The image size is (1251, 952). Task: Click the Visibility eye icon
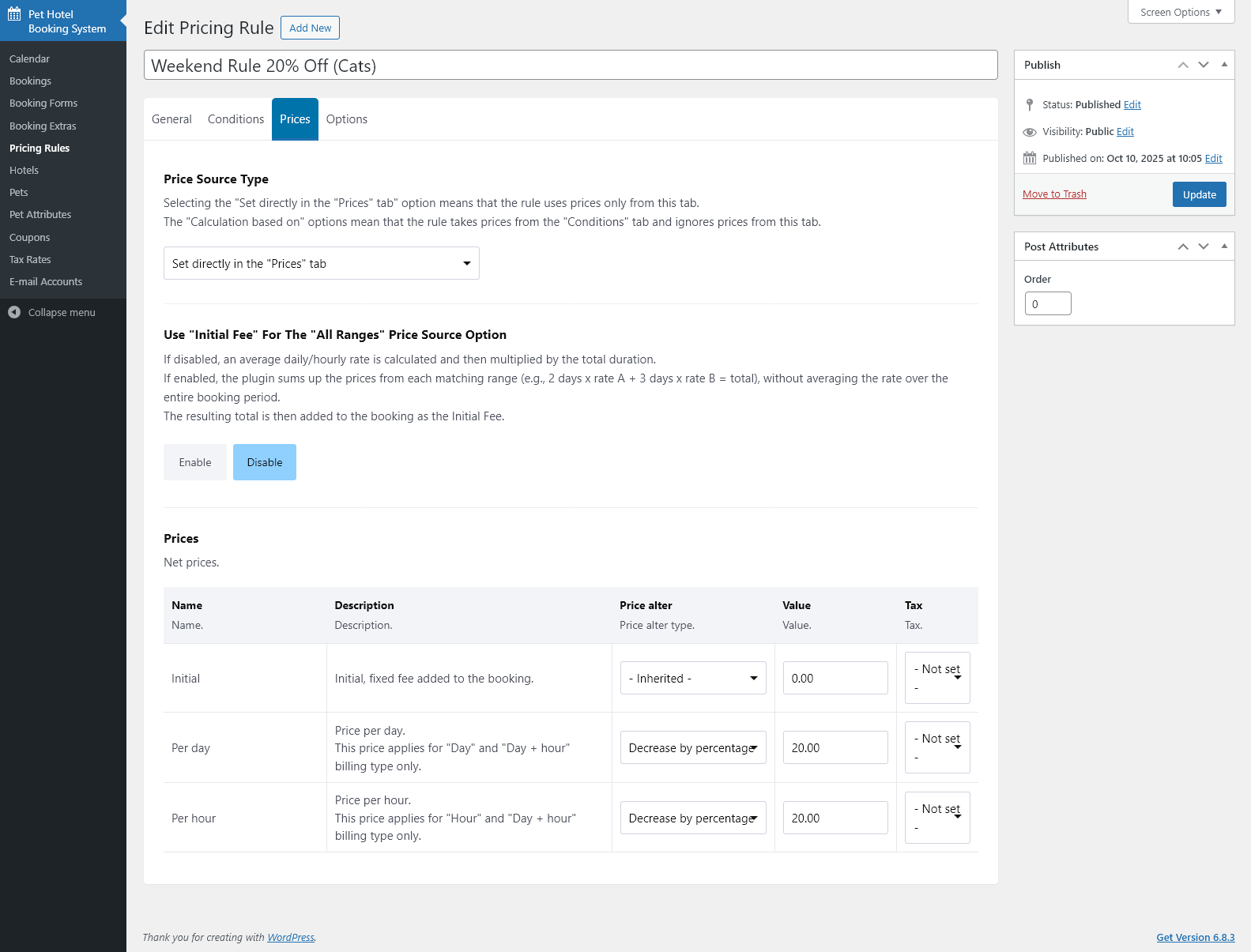1030,132
